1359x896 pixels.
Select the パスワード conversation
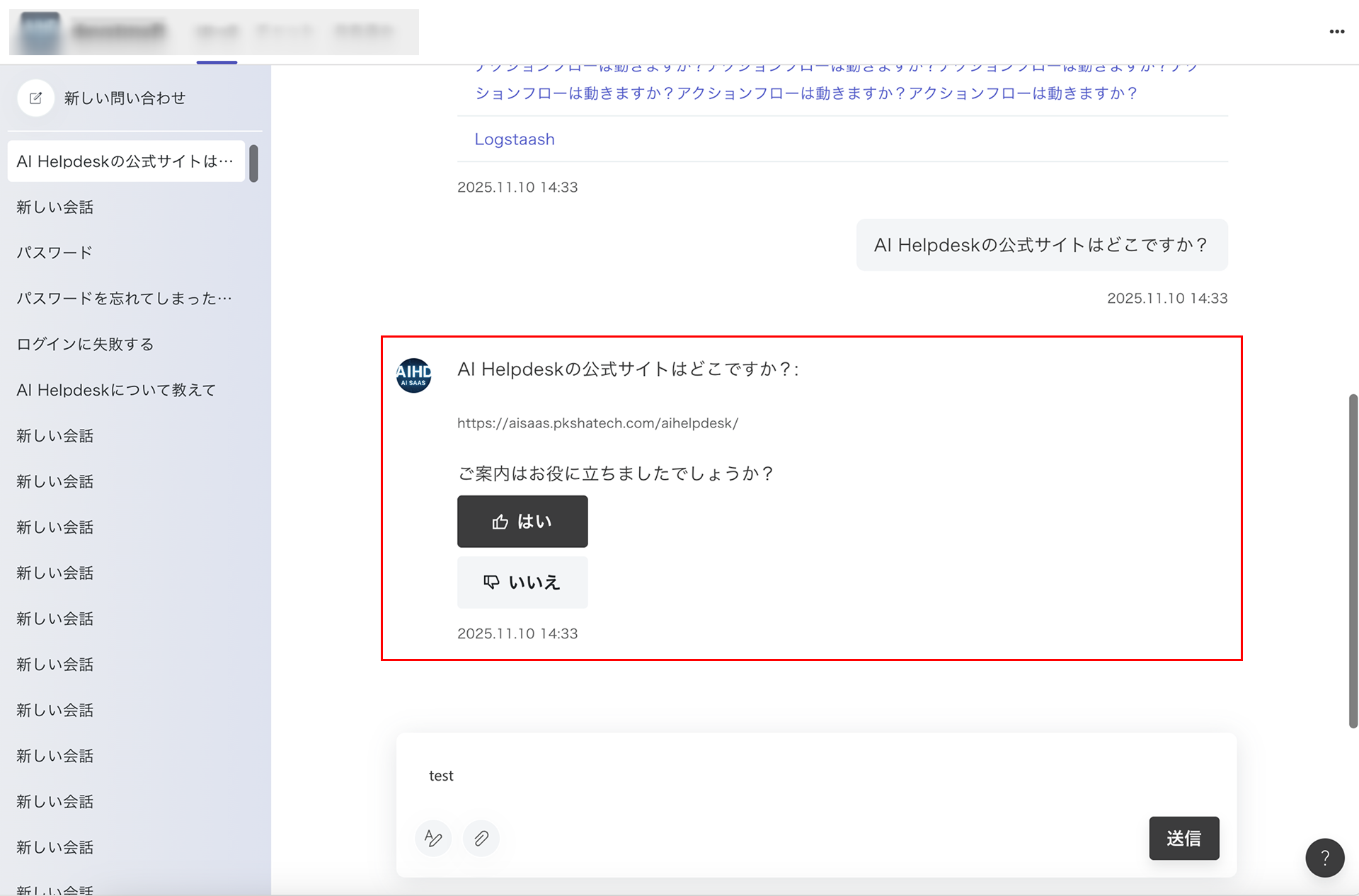[x=126, y=253]
